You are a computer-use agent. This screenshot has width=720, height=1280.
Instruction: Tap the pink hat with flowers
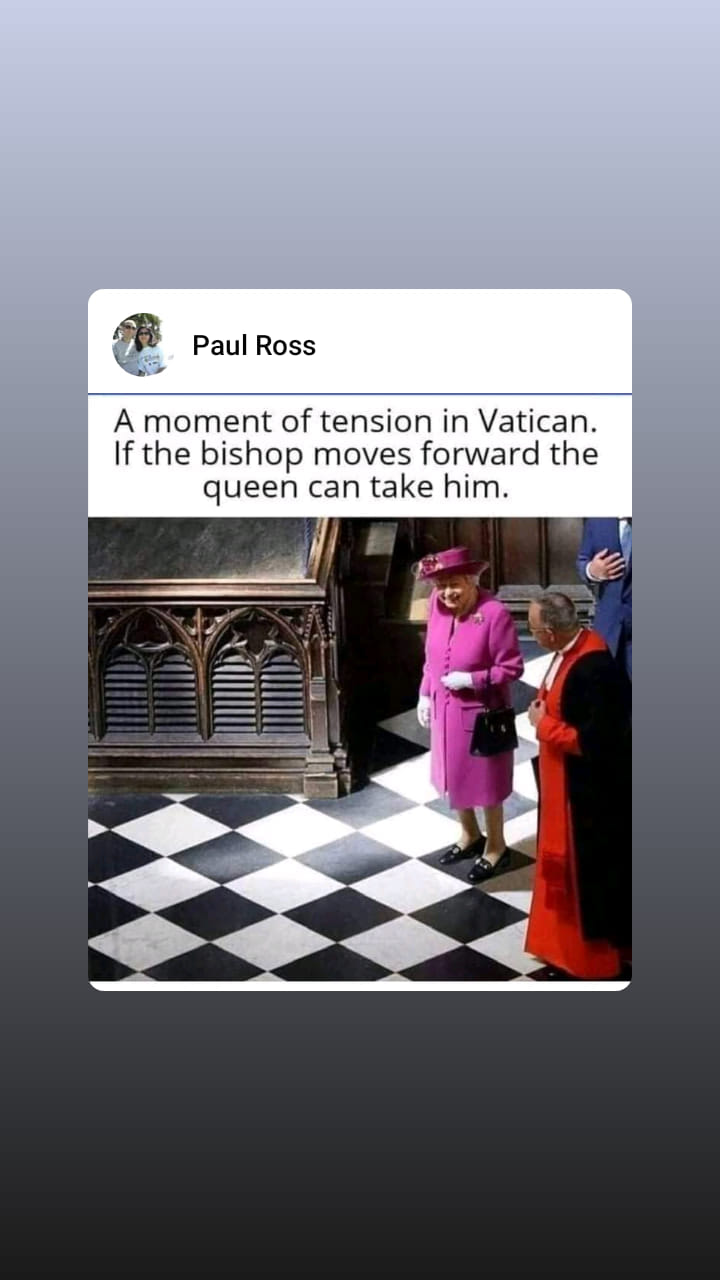click(452, 563)
